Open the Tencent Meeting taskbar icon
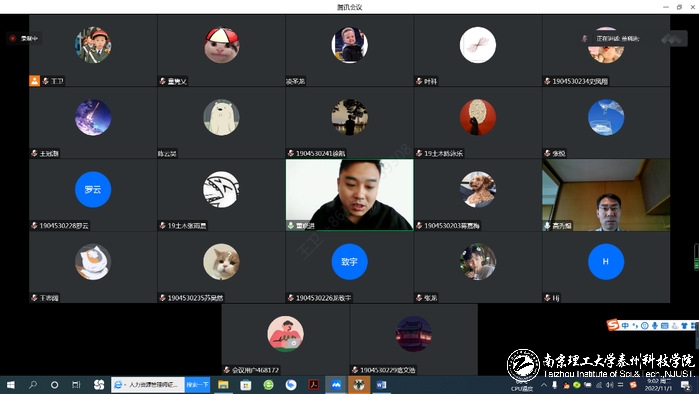The width and height of the screenshot is (699, 394). 336,385
